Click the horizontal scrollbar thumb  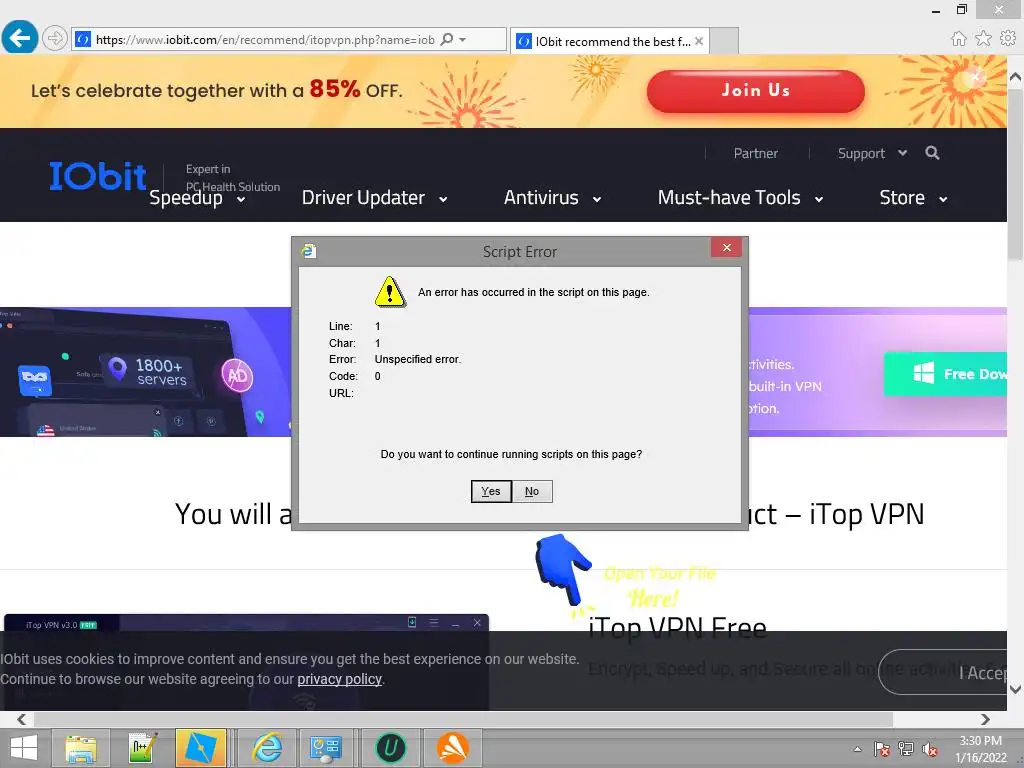[x=463, y=719]
